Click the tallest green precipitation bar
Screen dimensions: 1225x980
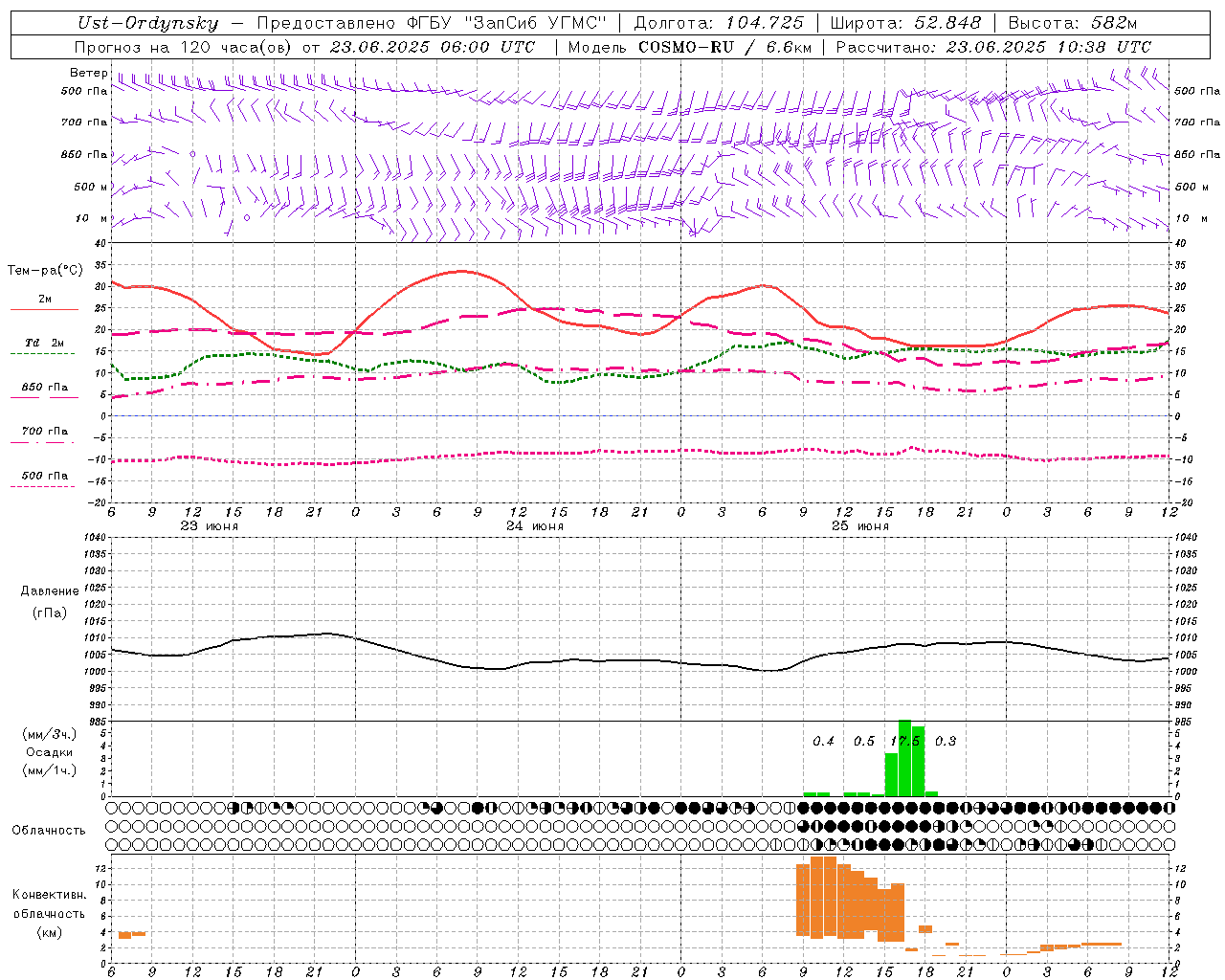(x=904, y=758)
